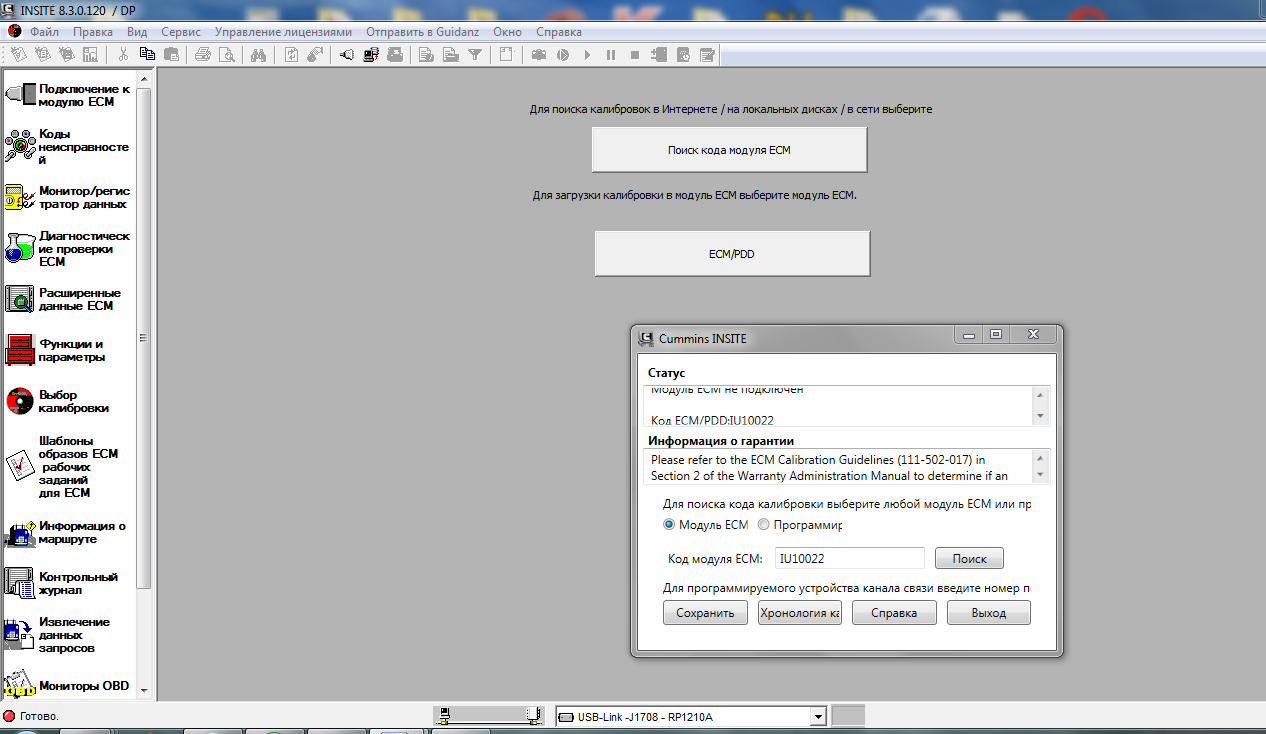Click the Сохранить button
The height and width of the screenshot is (734, 1266).
point(705,613)
